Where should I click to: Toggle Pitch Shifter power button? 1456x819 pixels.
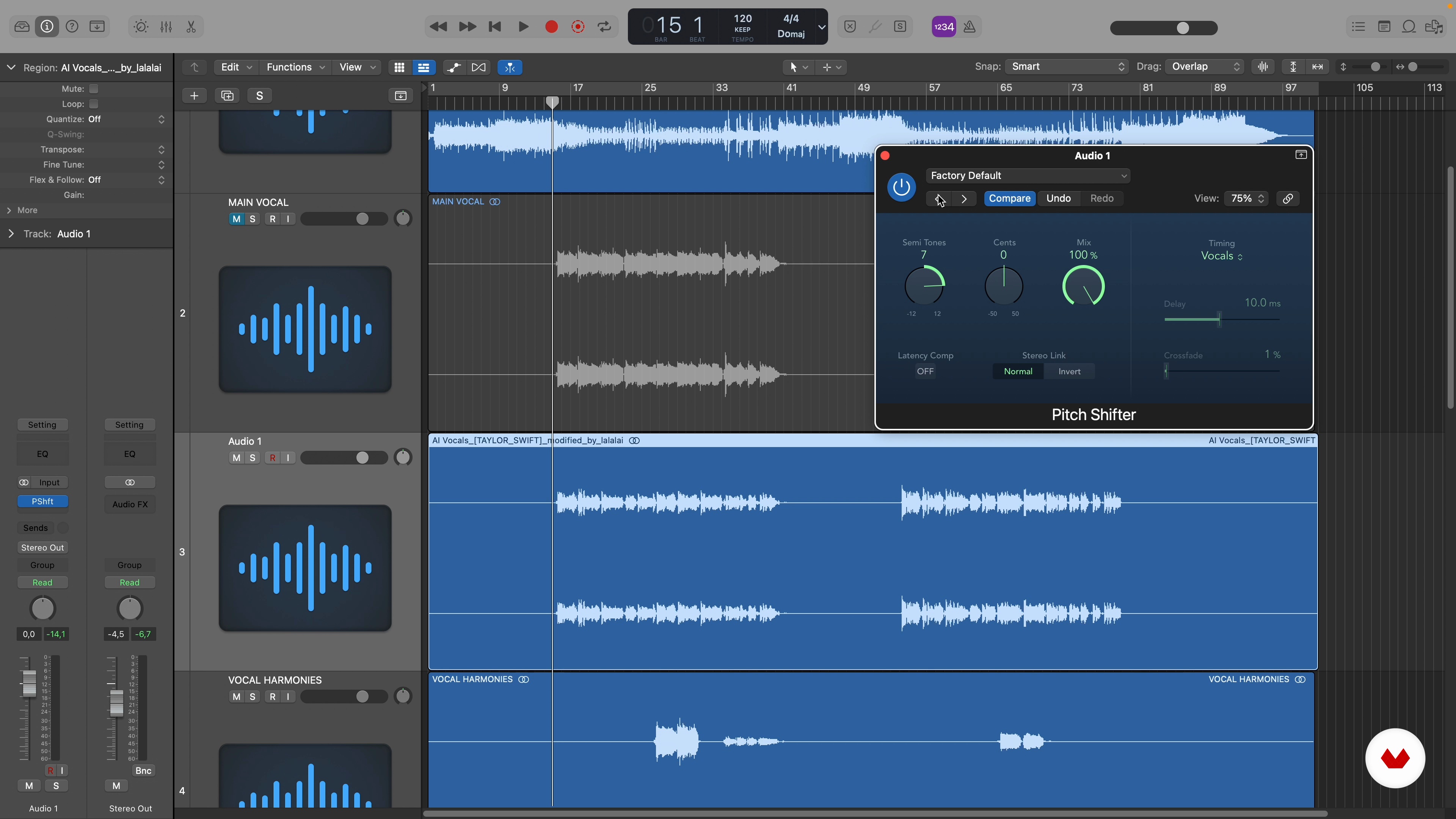click(x=902, y=187)
